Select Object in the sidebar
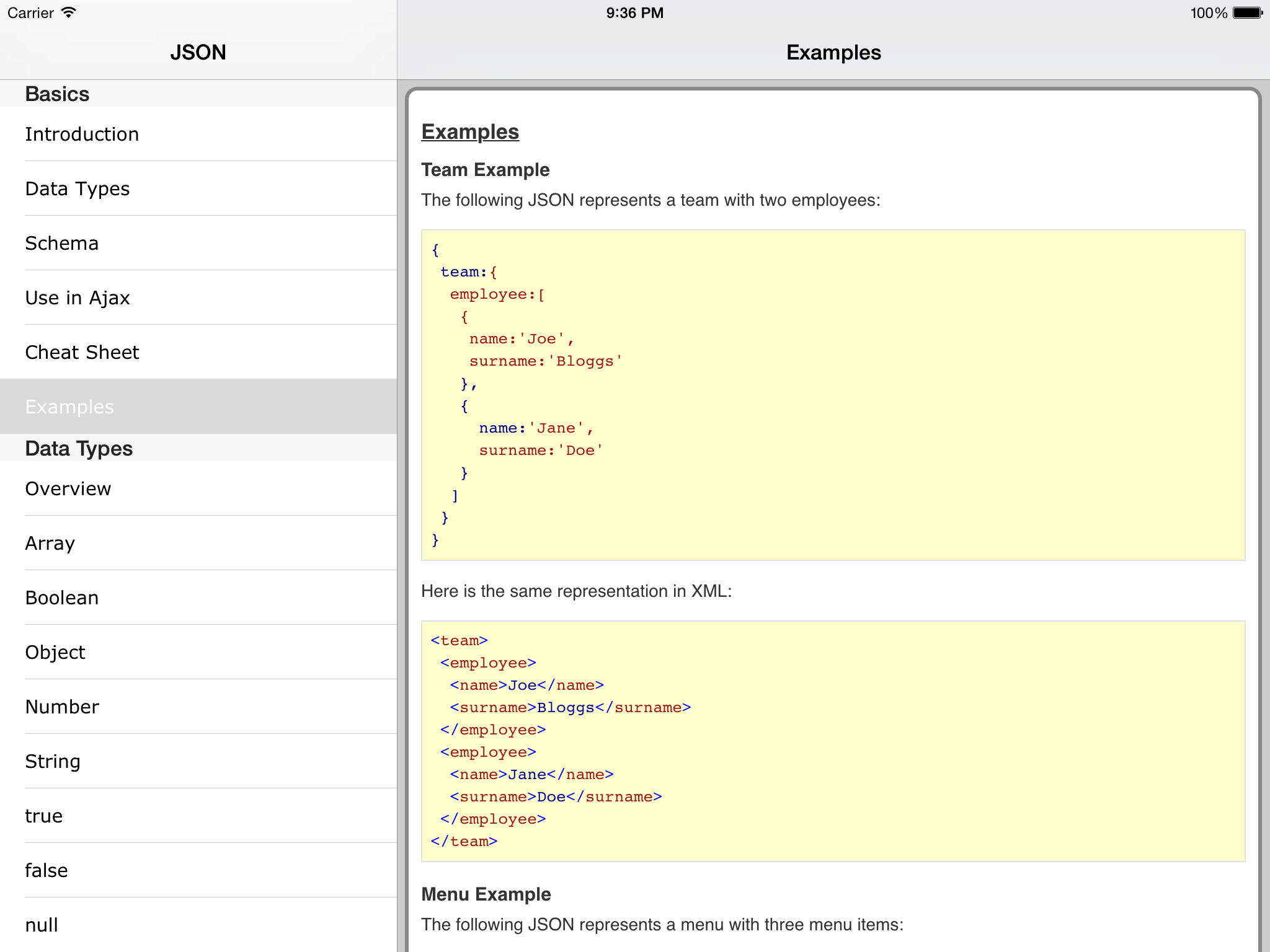 coord(55,652)
